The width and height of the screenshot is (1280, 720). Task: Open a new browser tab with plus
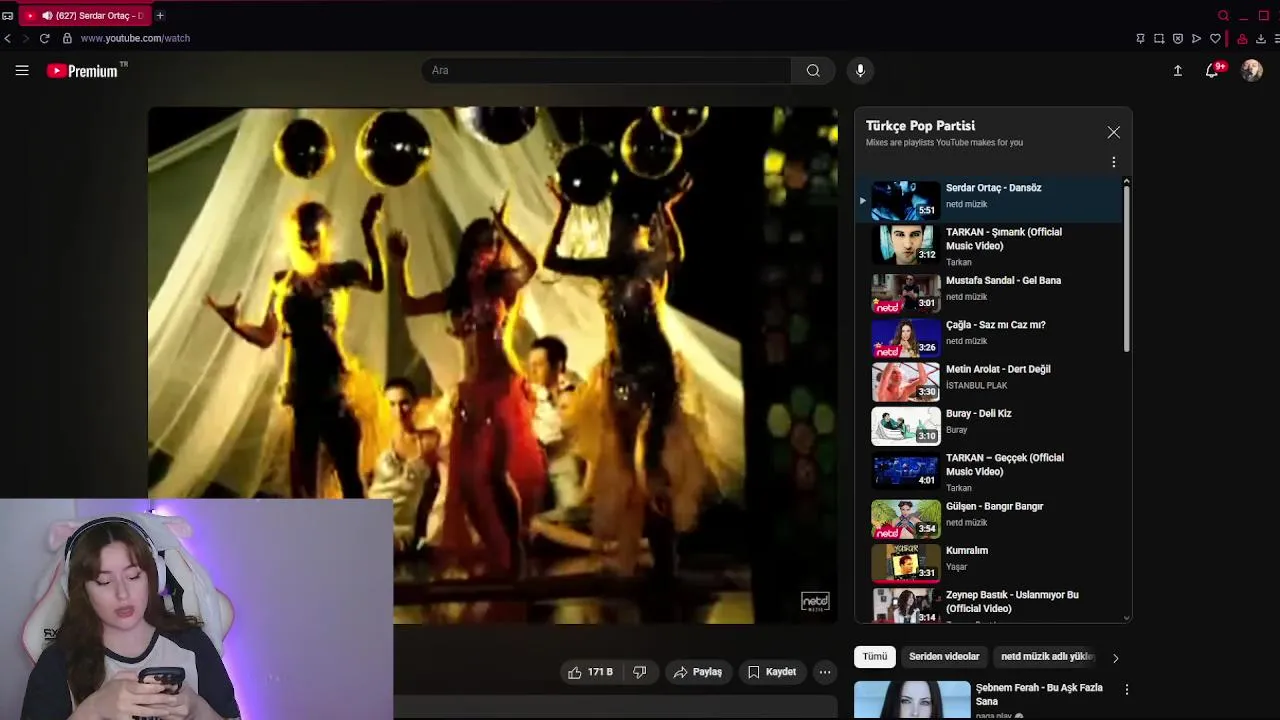click(160, 15)
